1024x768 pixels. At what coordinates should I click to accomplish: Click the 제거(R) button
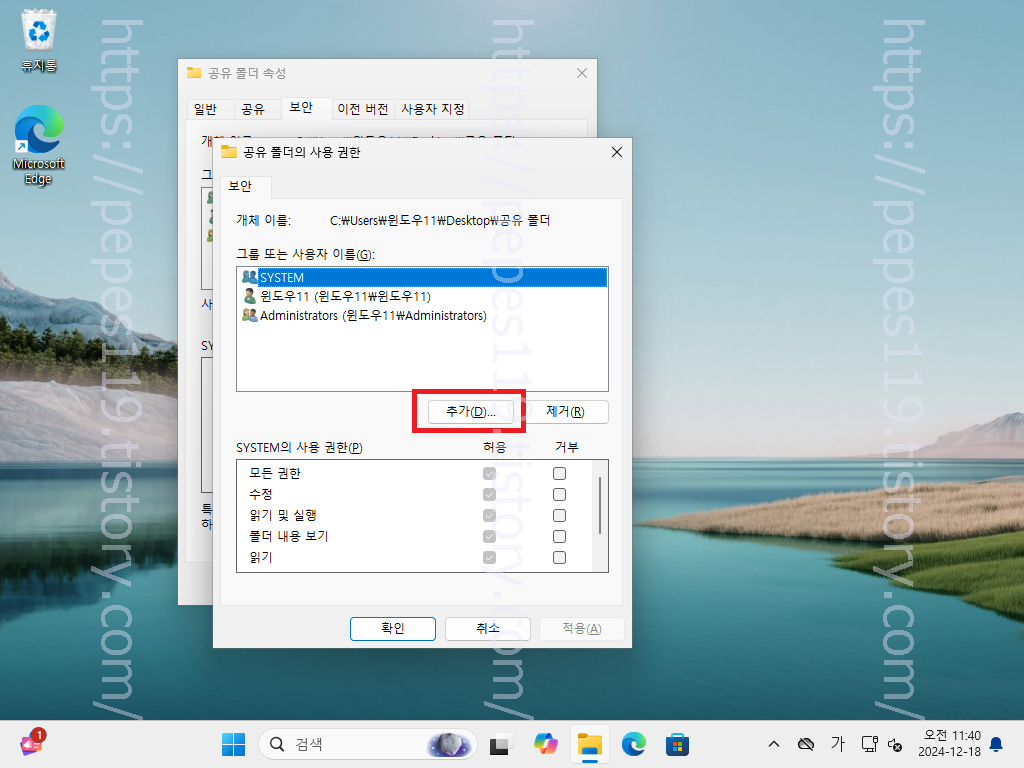[x=566, y=411]
